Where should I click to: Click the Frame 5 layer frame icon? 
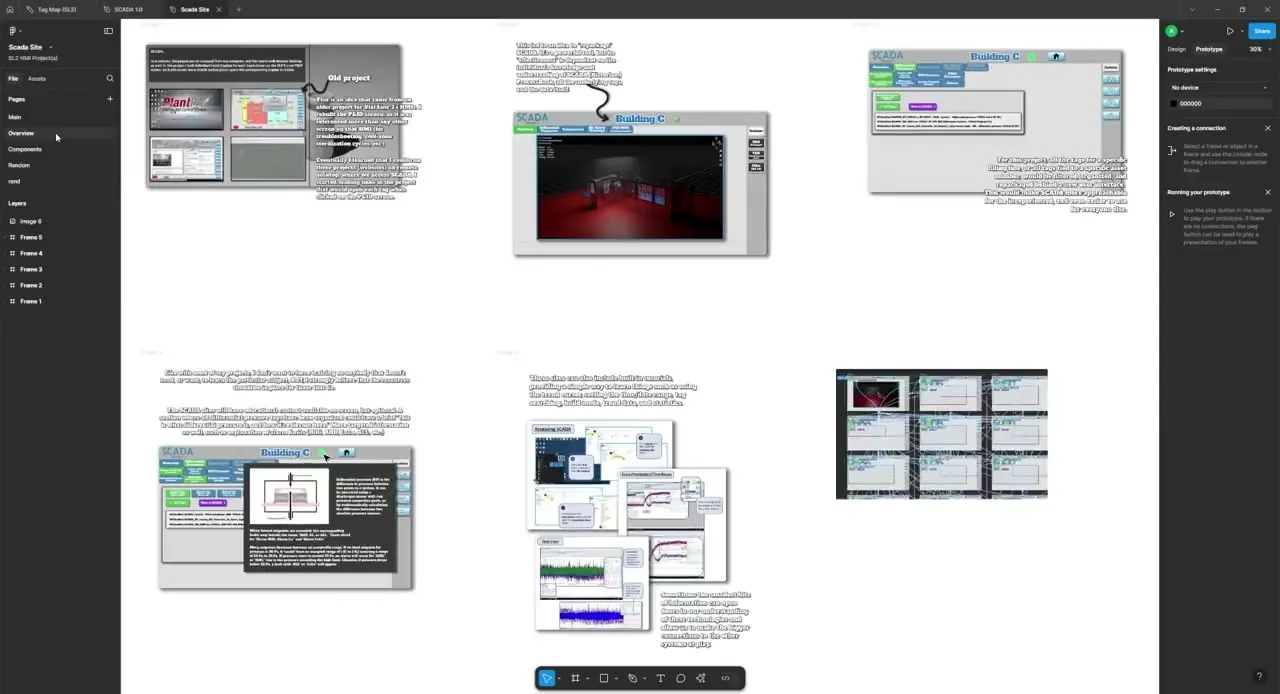12,237
